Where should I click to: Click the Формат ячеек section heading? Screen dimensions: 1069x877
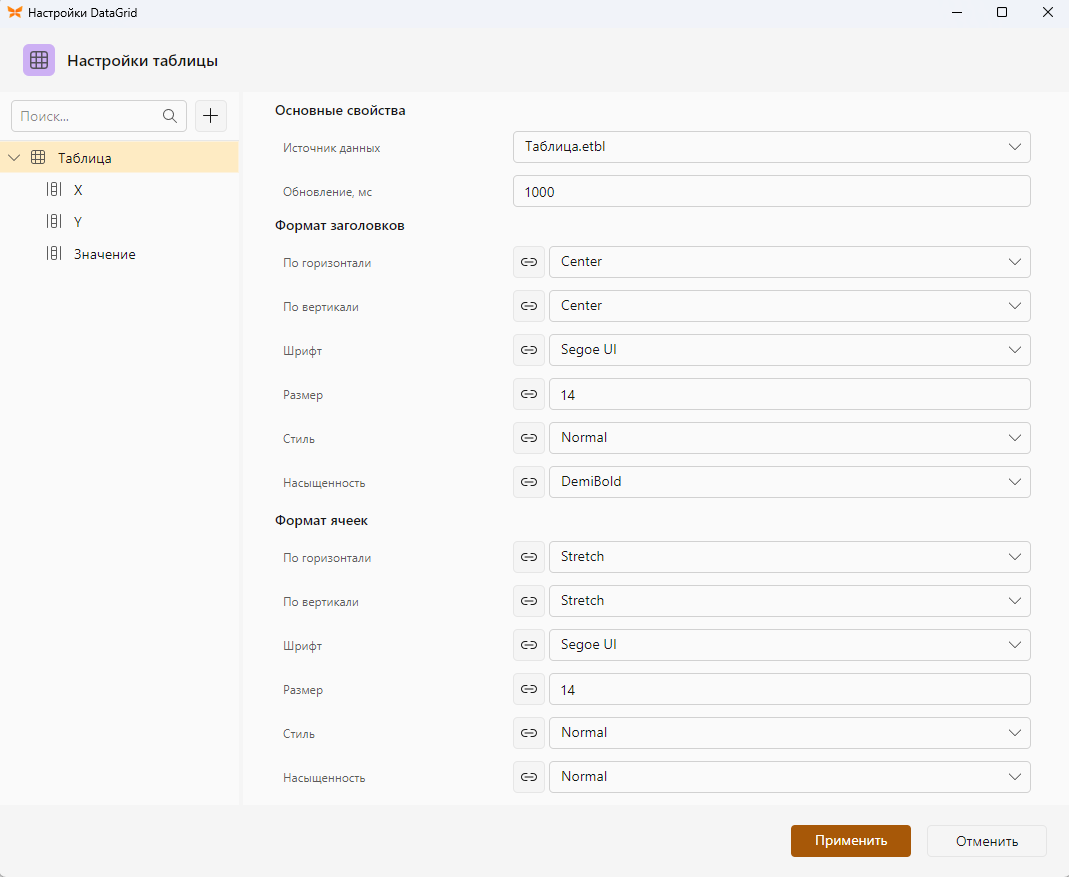point(321,520)
